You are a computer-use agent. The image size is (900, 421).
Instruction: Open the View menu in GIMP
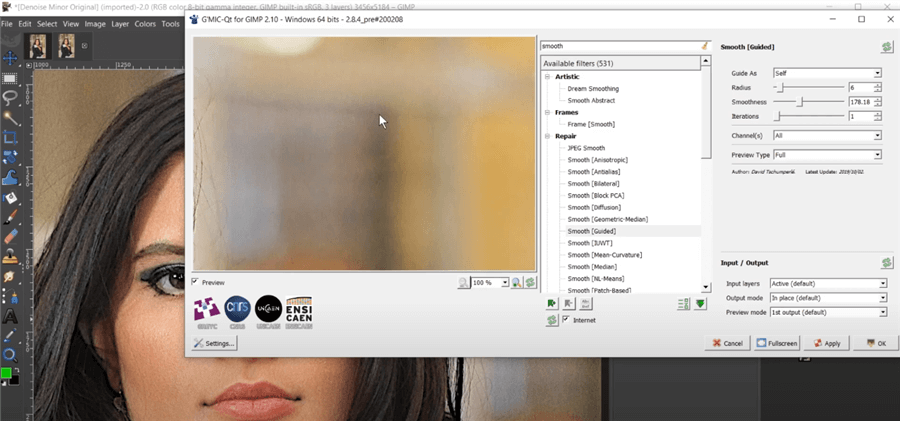pyautogui.click(x=71, y=24)
